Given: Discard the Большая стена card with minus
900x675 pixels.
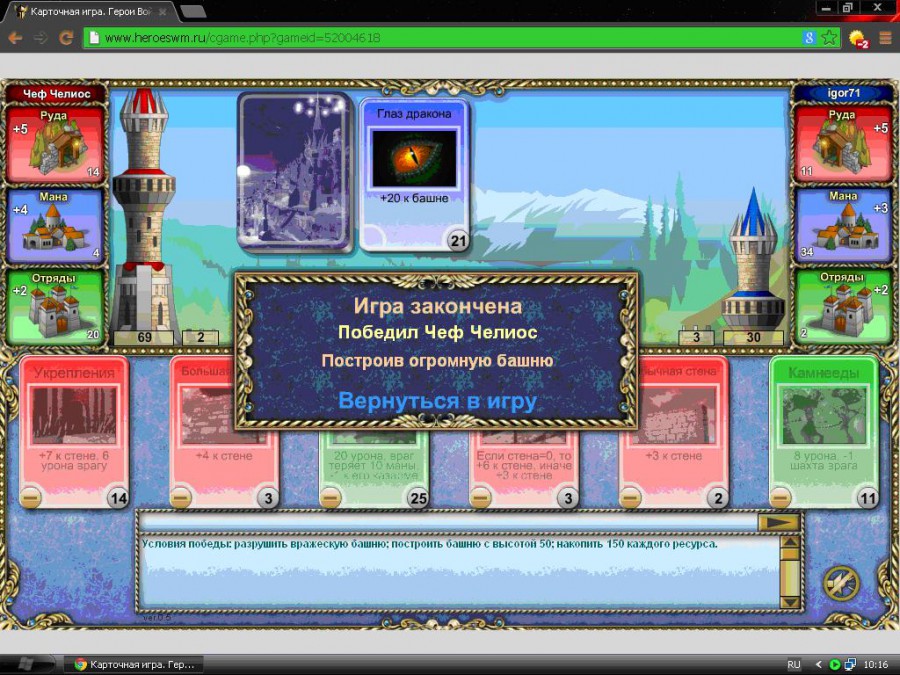Looking at the screenshot, I should pos(180,497).
